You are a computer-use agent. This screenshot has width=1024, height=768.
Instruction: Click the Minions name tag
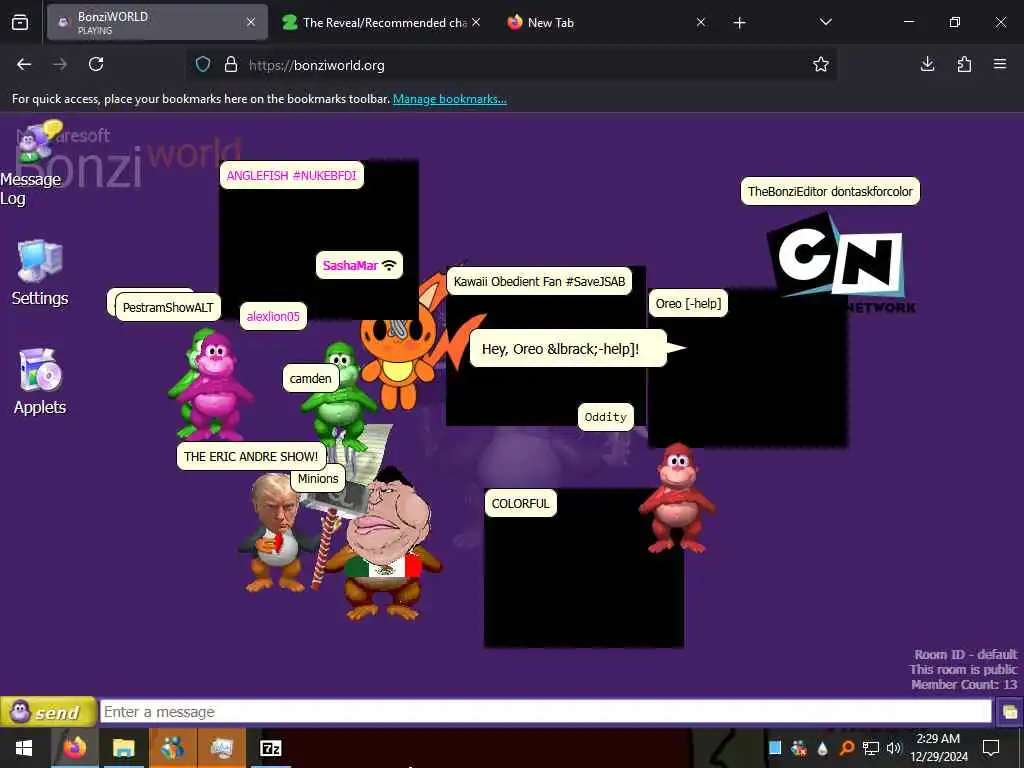tap(318, 478)
